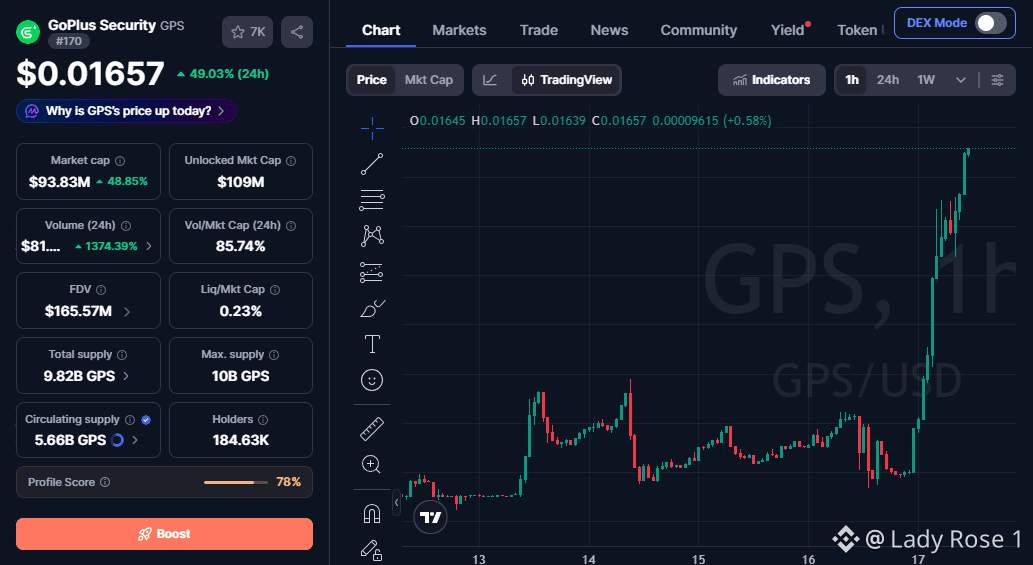Select the XABCD pattern tool
The height and width of the screenshot is (565, 1033).
[x=372, y=236]
